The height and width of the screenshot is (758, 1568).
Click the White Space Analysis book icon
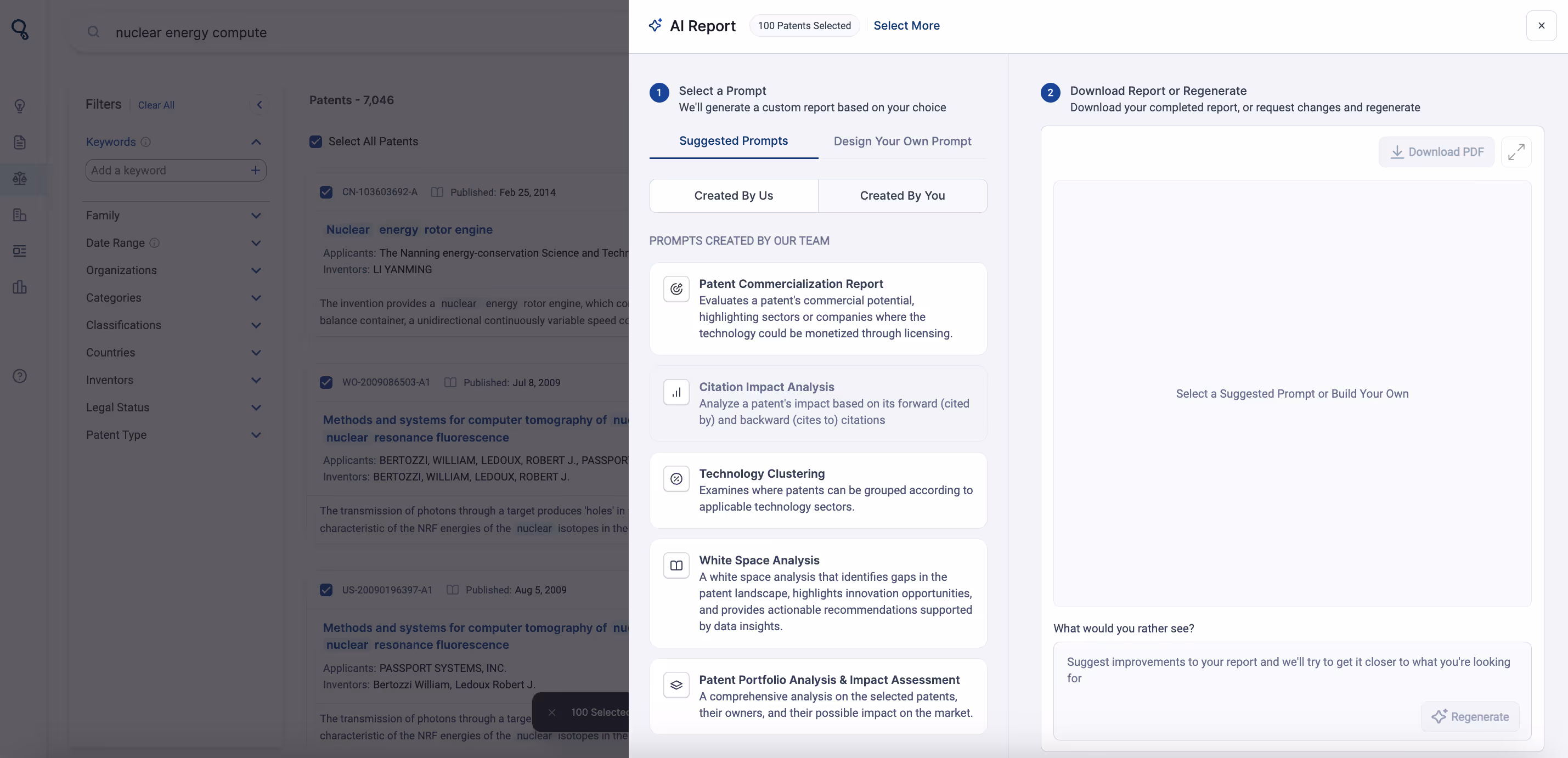point(676,566)
